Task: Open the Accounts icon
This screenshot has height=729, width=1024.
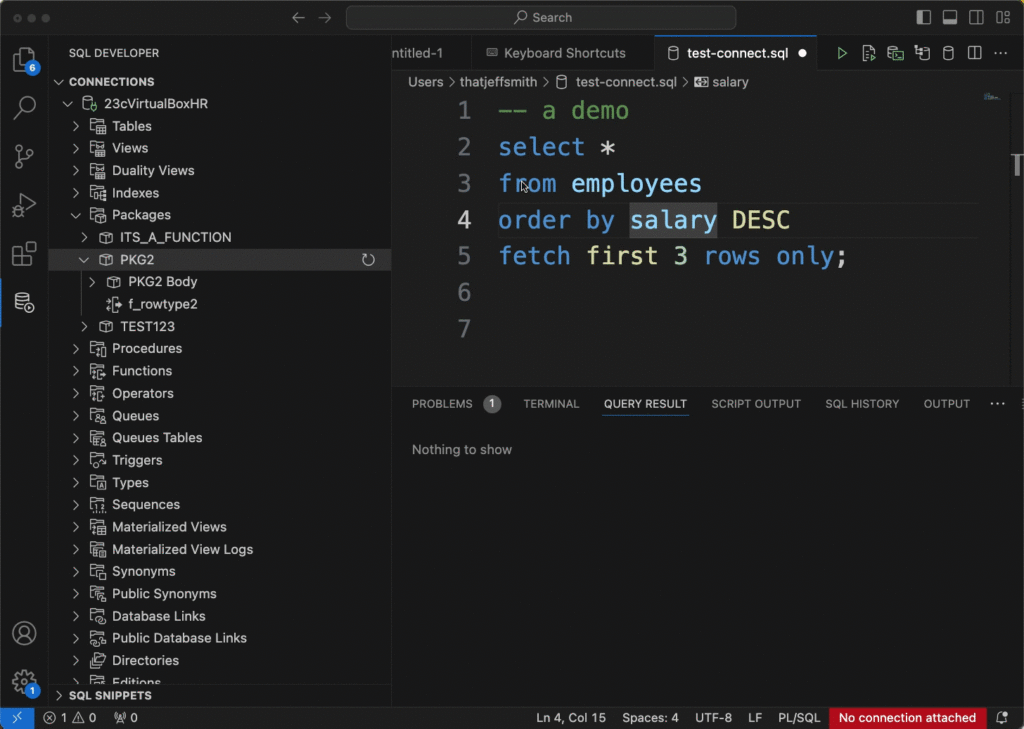Action: click(24, 634)
